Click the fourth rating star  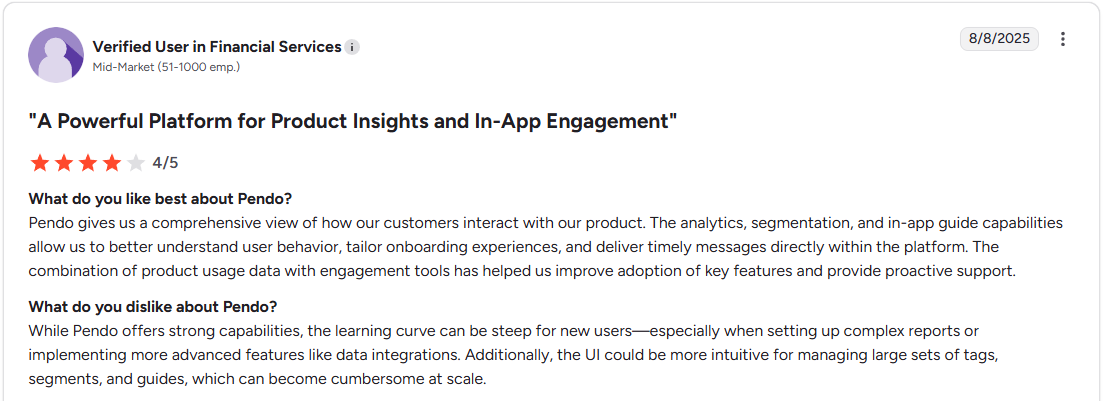[112, 163]
